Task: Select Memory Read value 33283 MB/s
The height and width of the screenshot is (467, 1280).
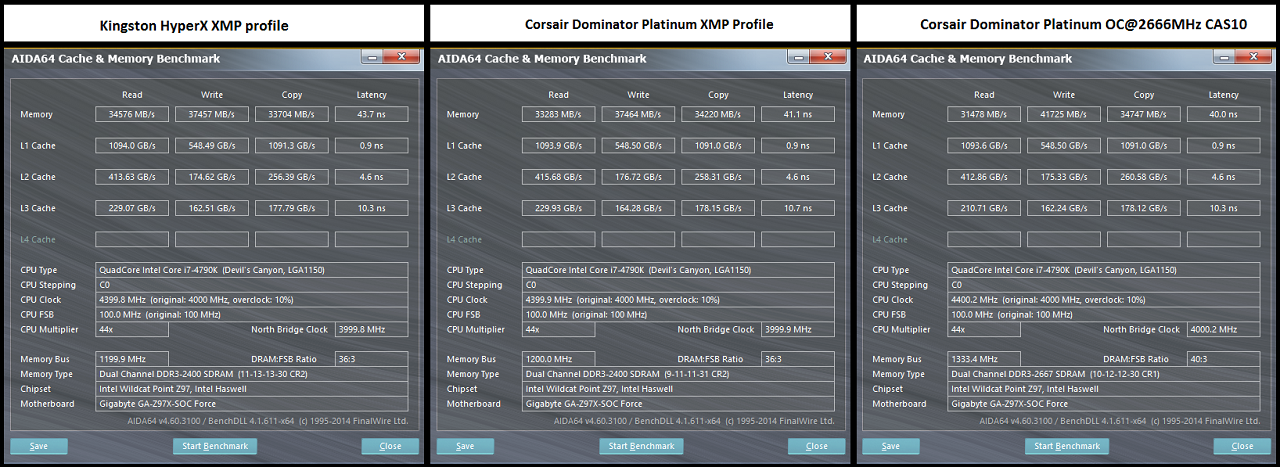Action: tap(558, 114)
